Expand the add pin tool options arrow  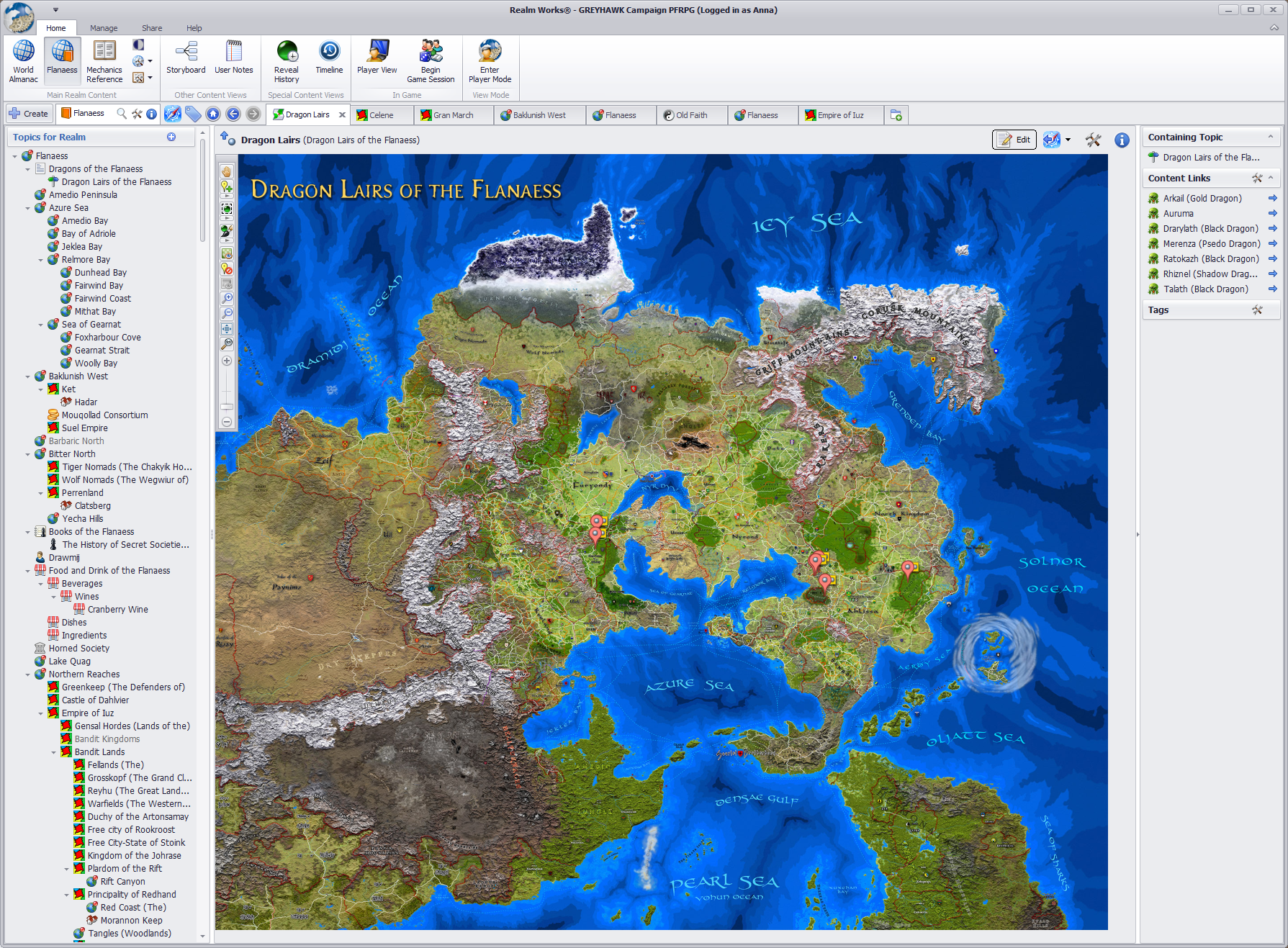click(226, 196)
